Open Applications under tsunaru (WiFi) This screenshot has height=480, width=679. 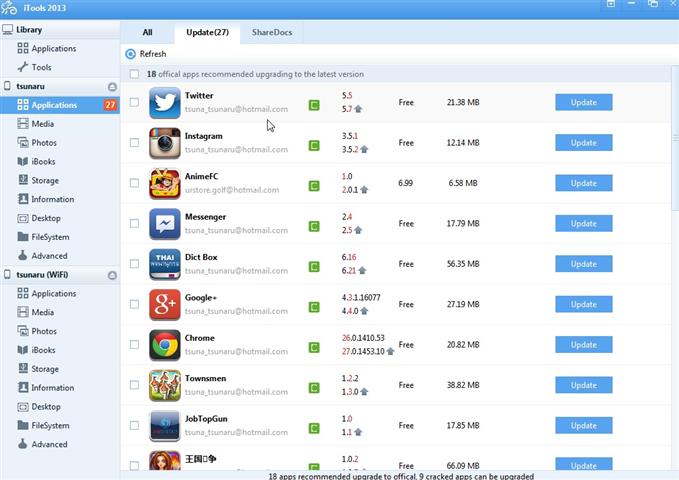47,294
